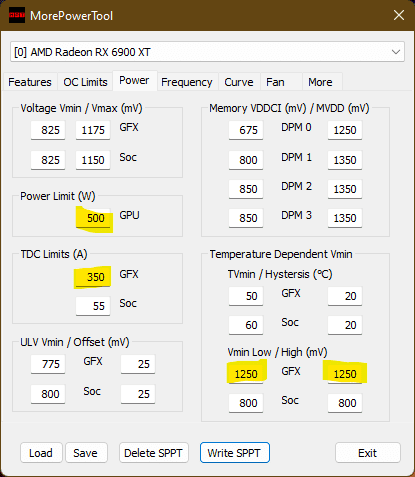Click the DPM 0 MVDD field 1250
This screenshot has height=477, width=415.
coord(345,130)
